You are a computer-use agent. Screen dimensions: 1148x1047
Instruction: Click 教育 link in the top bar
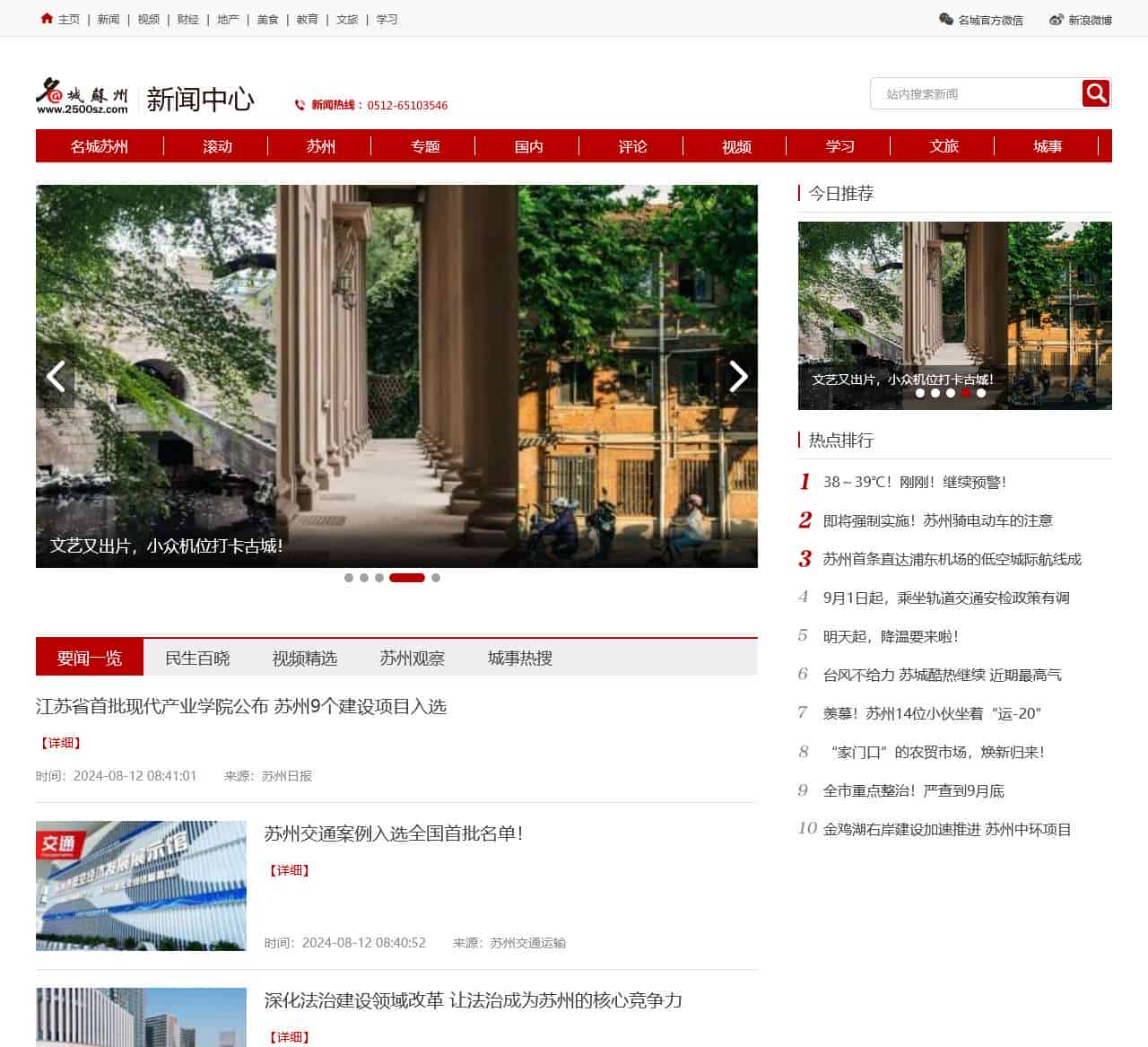308,19
